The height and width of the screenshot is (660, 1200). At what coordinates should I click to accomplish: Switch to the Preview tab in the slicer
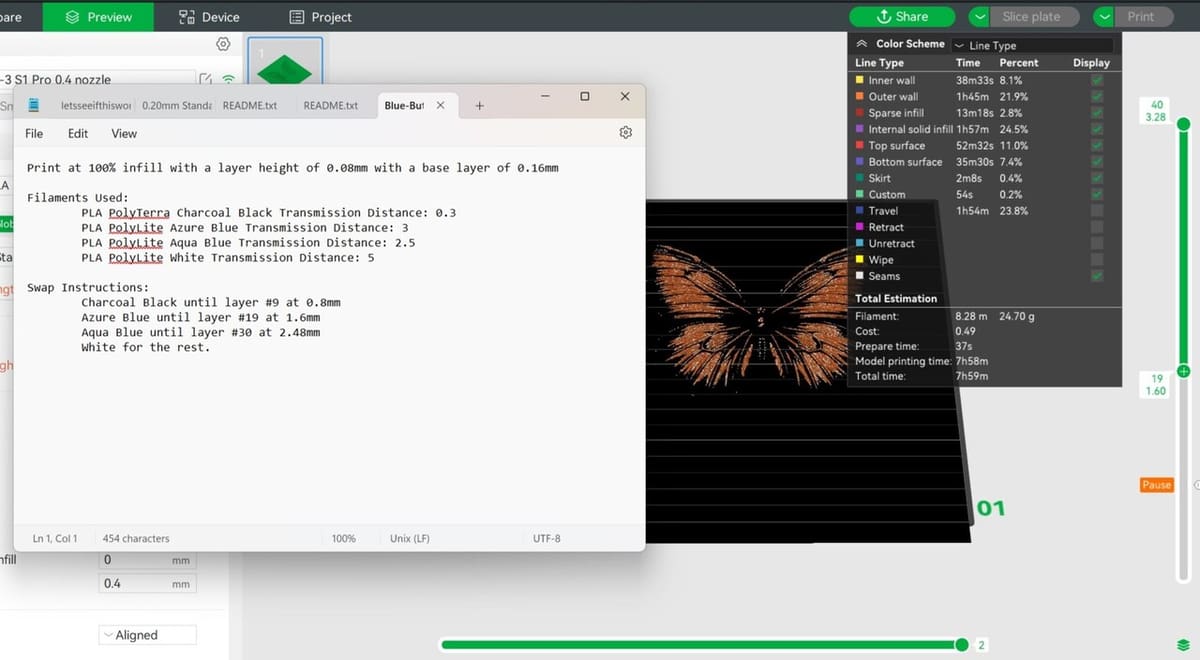pos(98,17)
